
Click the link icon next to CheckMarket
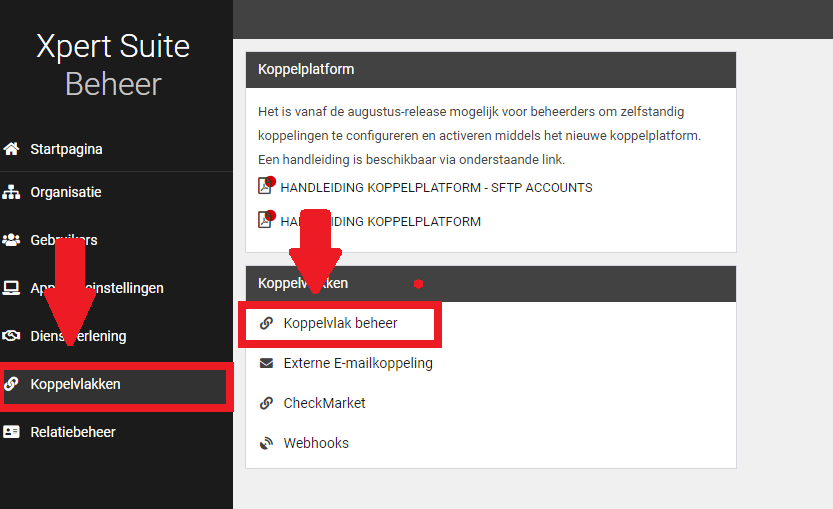[266, 403]
